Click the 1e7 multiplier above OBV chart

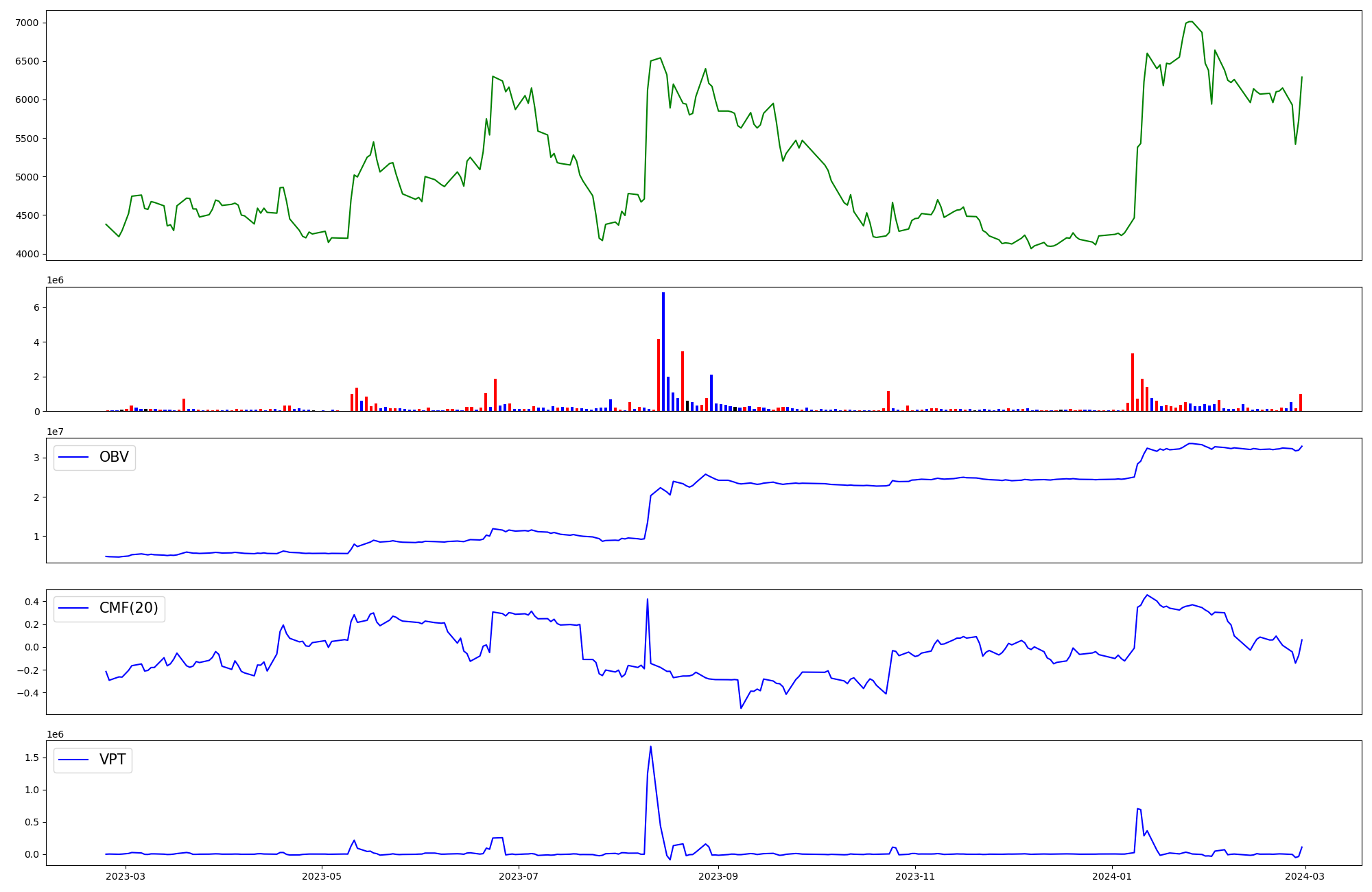coord(55,432)
